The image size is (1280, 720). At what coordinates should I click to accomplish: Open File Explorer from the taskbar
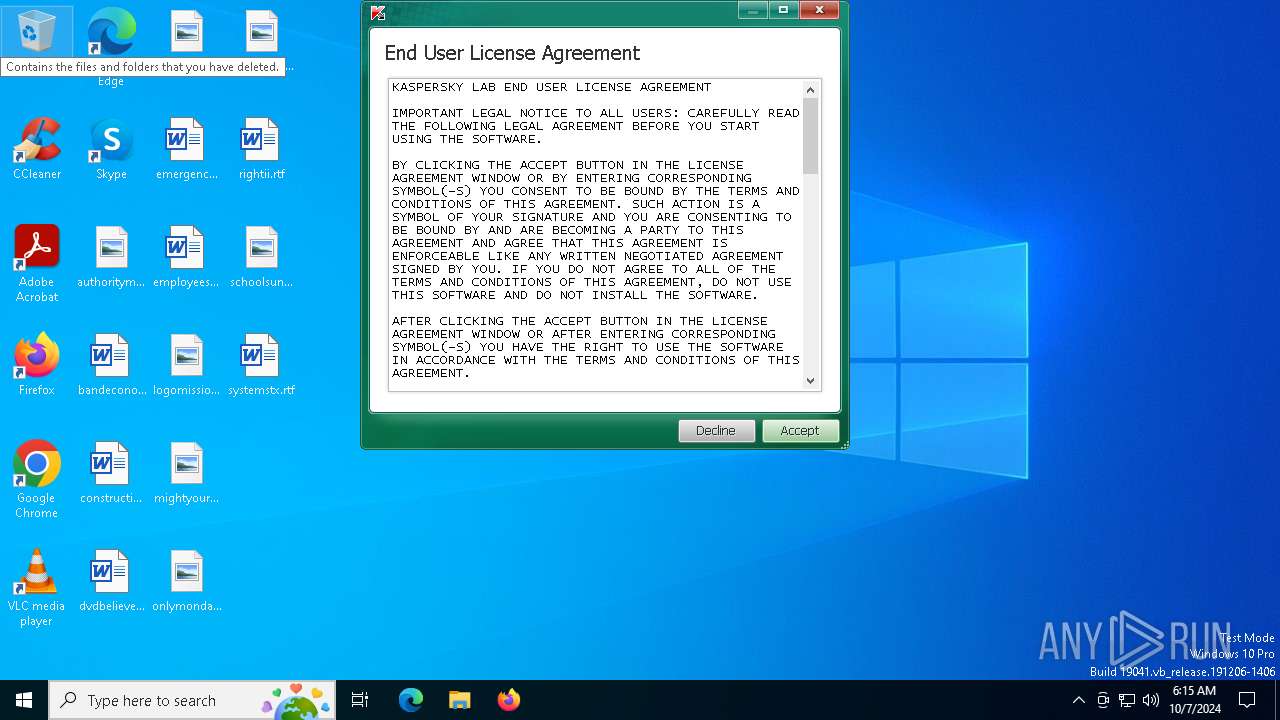(x=459, y=700)
